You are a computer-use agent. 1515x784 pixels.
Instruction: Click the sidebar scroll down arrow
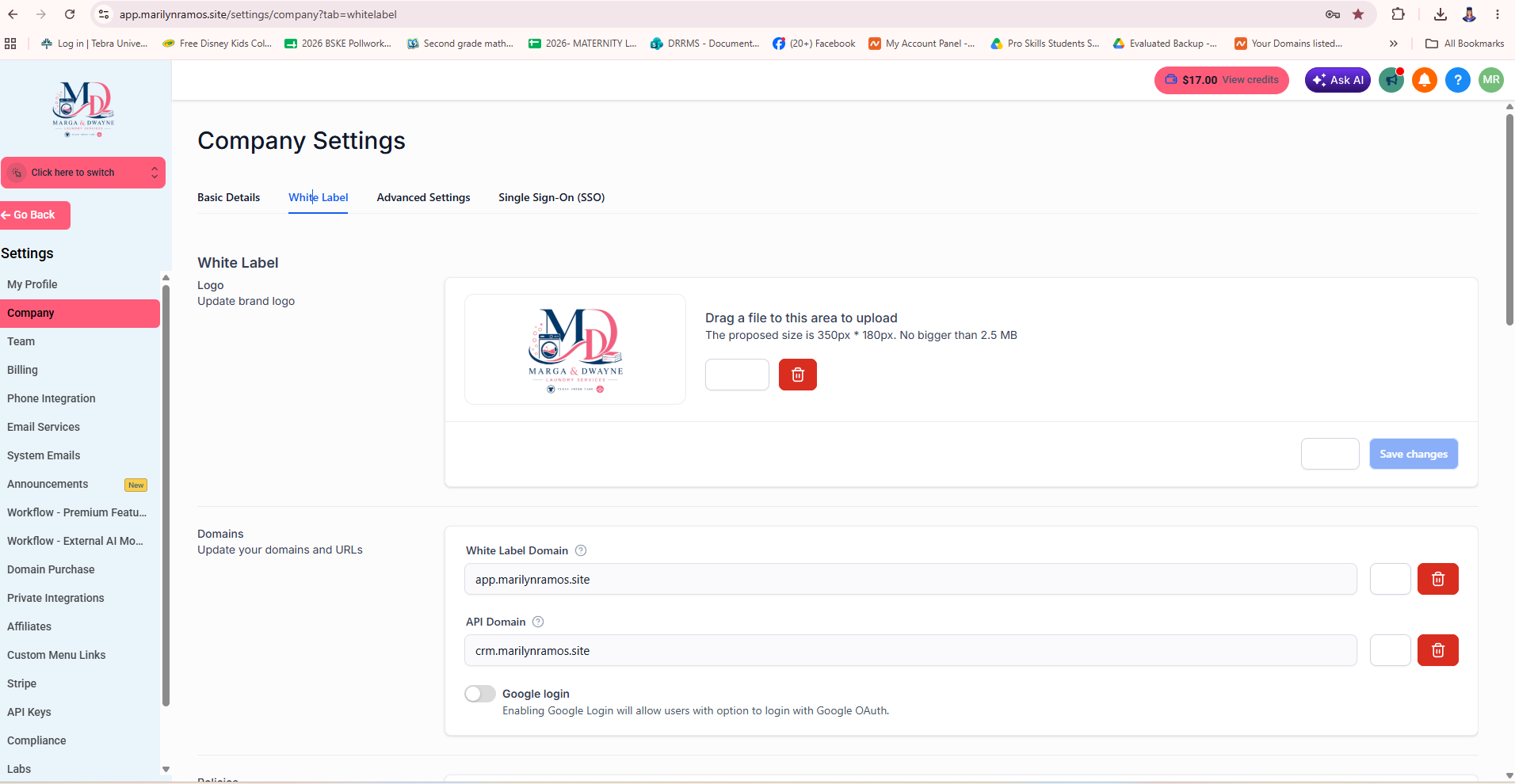click(166, 769)
